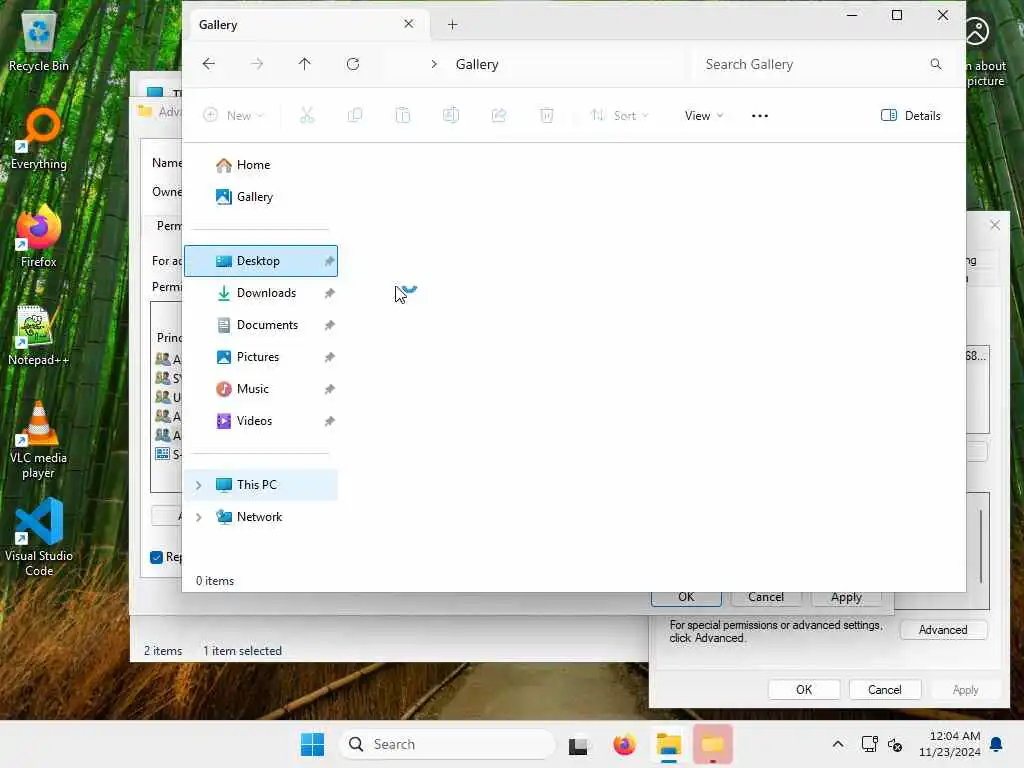Open the View dropdown
This screenshot has height=768, width=1024.
[703, 116]
